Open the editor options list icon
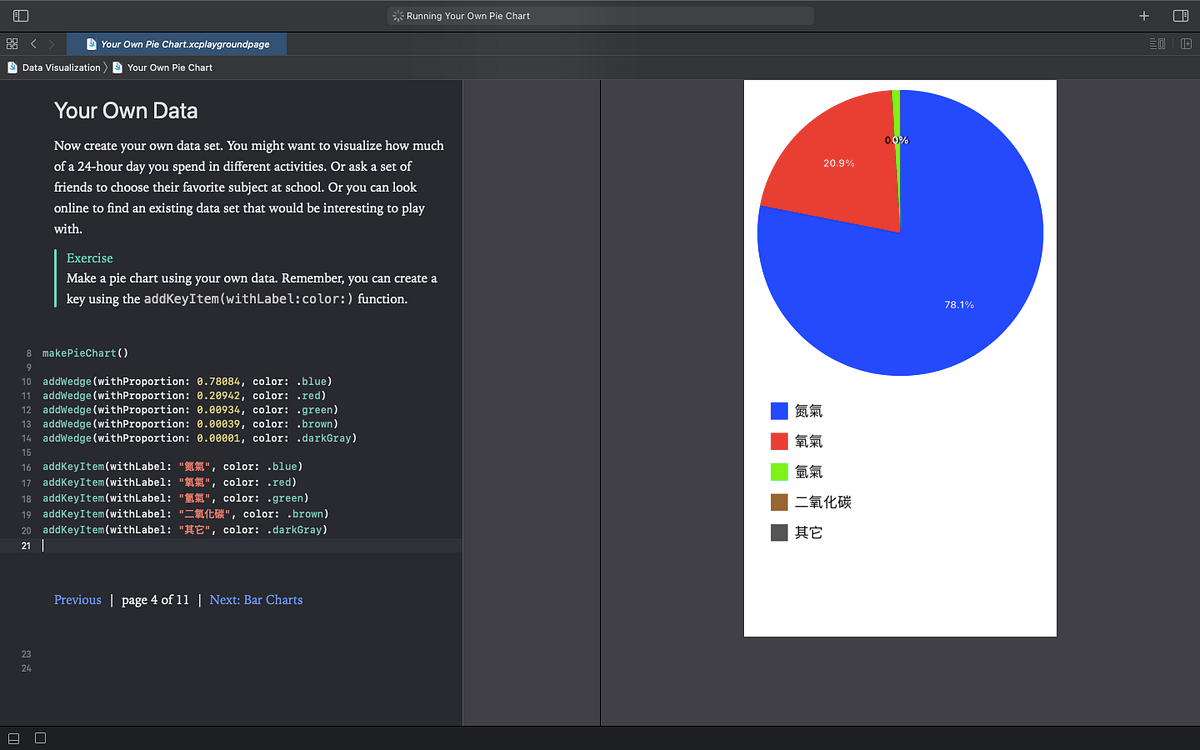 tap(1157, 44)
